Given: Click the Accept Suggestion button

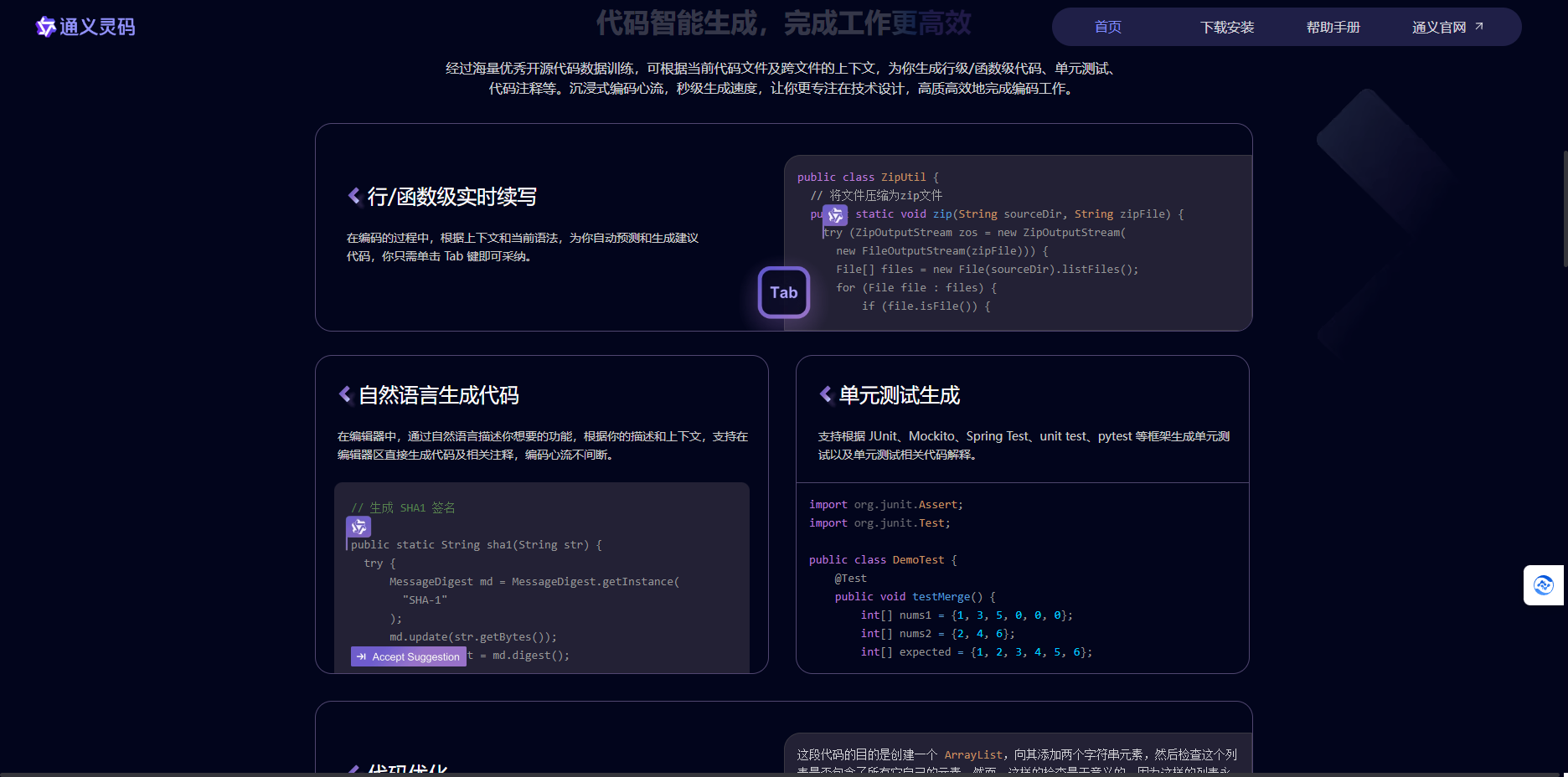Looking at the screenshot, I should point(408,656).
